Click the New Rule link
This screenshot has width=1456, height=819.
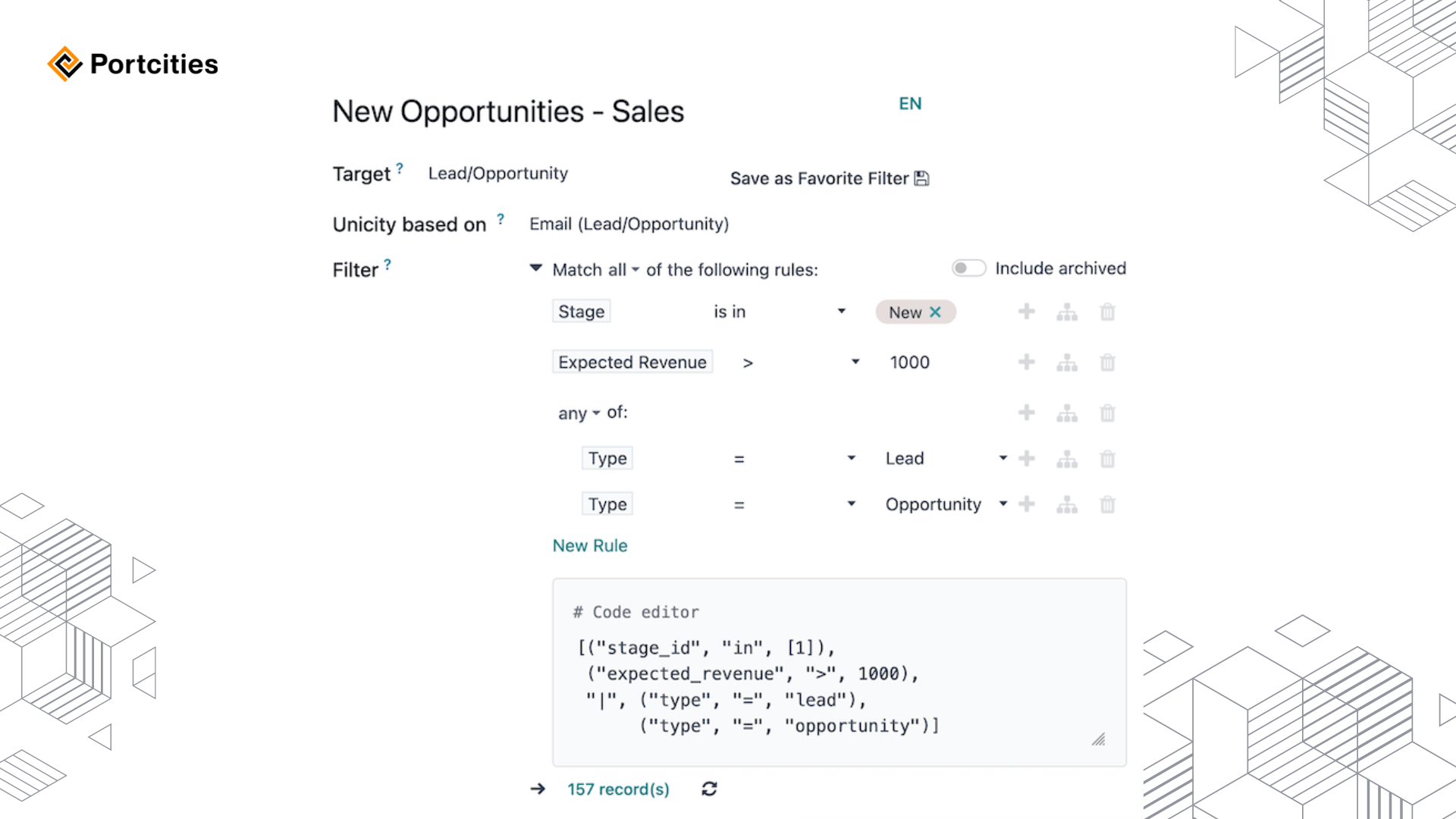point(590,545)
